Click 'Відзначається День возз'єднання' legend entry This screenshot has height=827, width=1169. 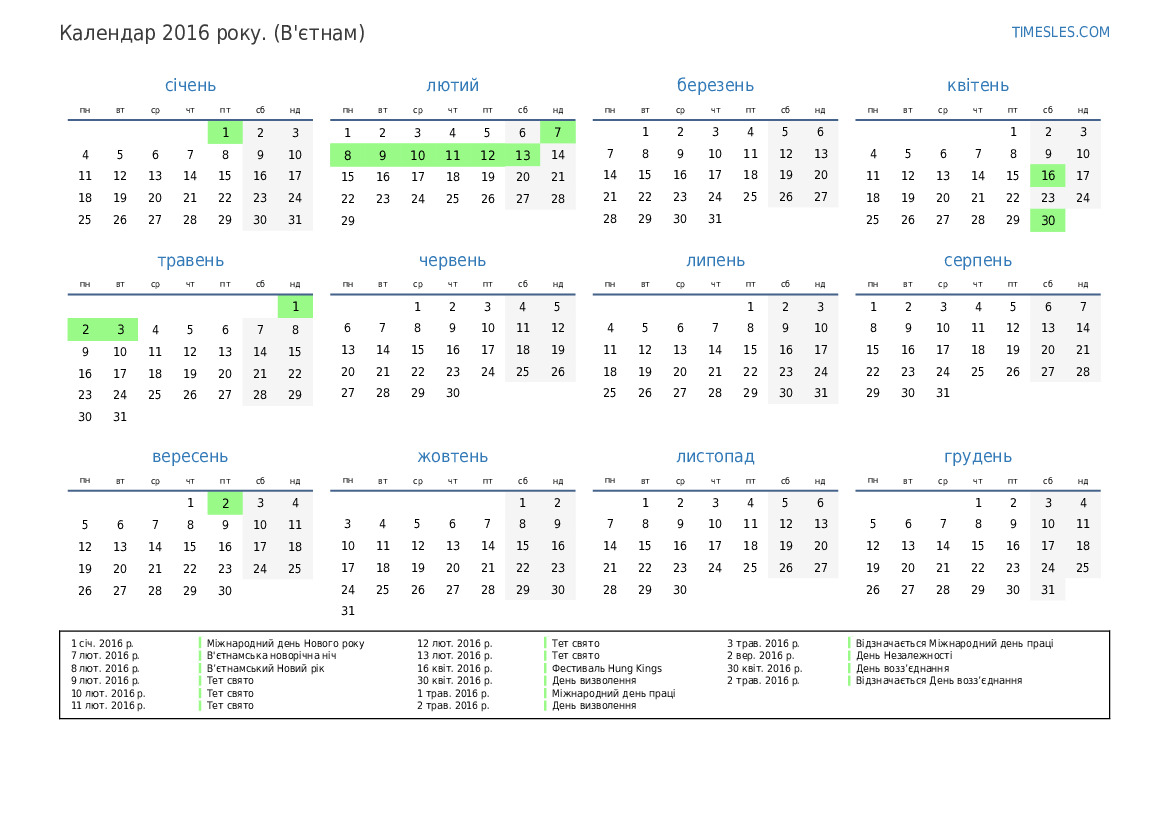tap(939, 681)
